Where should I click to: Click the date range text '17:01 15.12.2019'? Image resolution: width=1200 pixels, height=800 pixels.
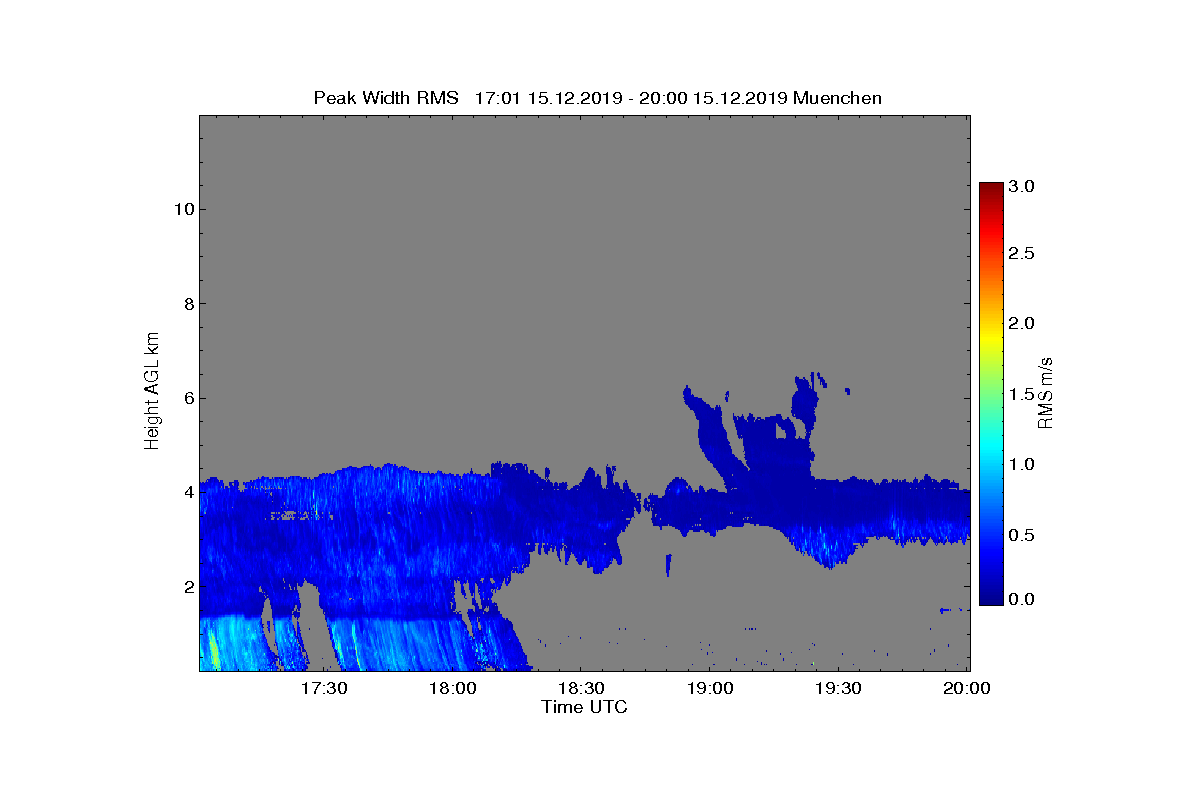click(x=550, y=98)
